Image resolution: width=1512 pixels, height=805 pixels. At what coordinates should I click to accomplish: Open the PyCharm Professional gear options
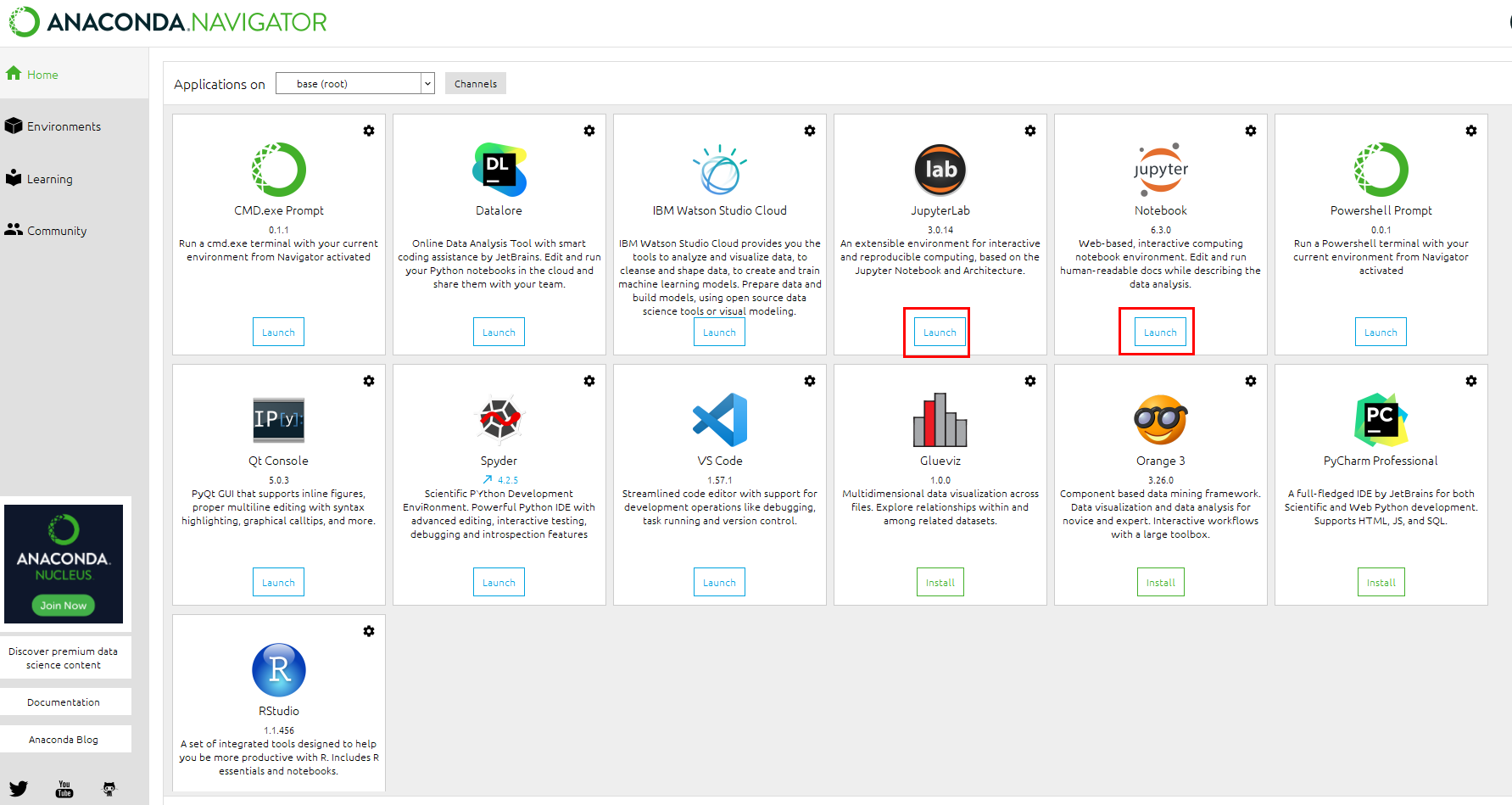1471,381
